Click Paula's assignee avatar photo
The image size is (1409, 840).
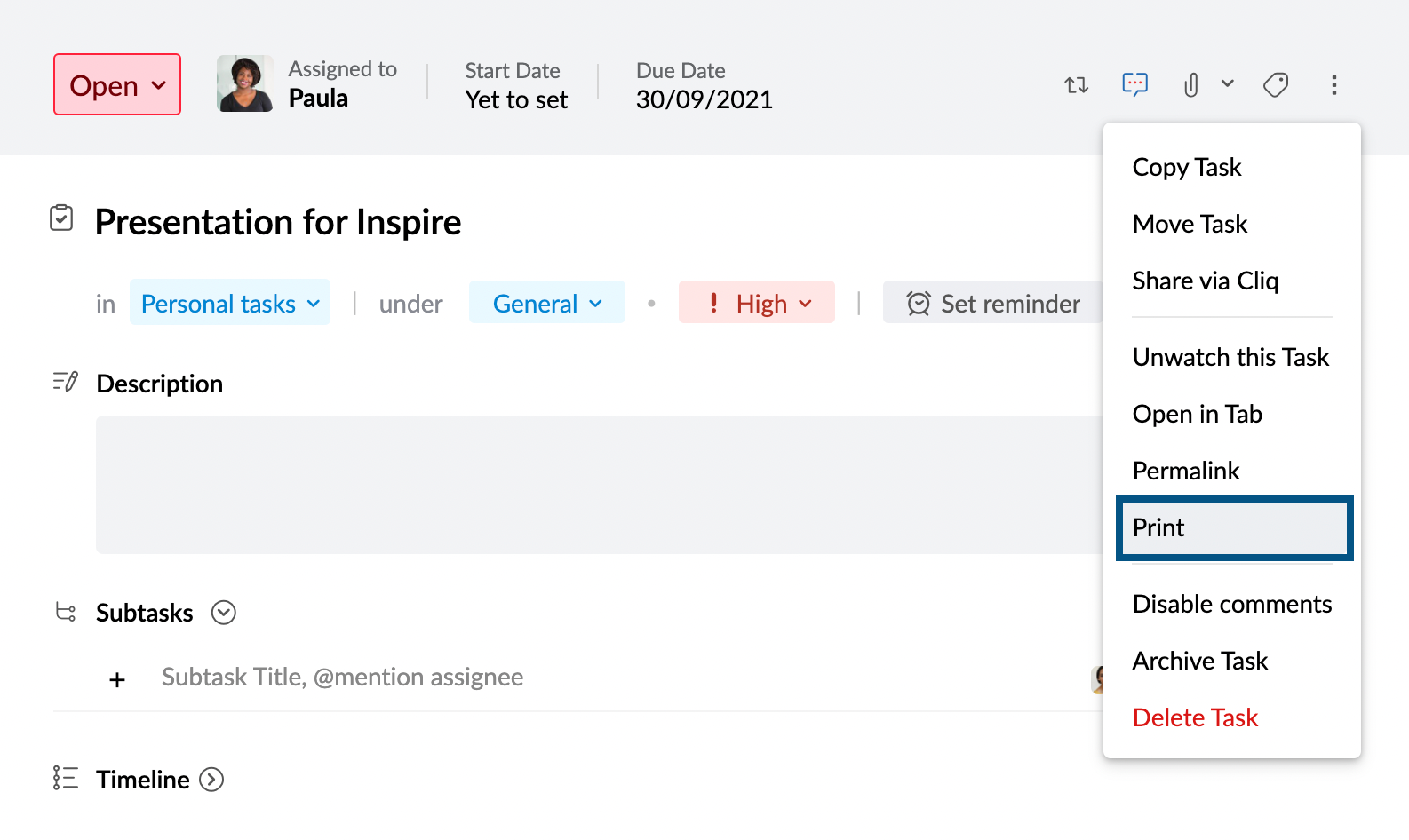click(x=244, y=84)
